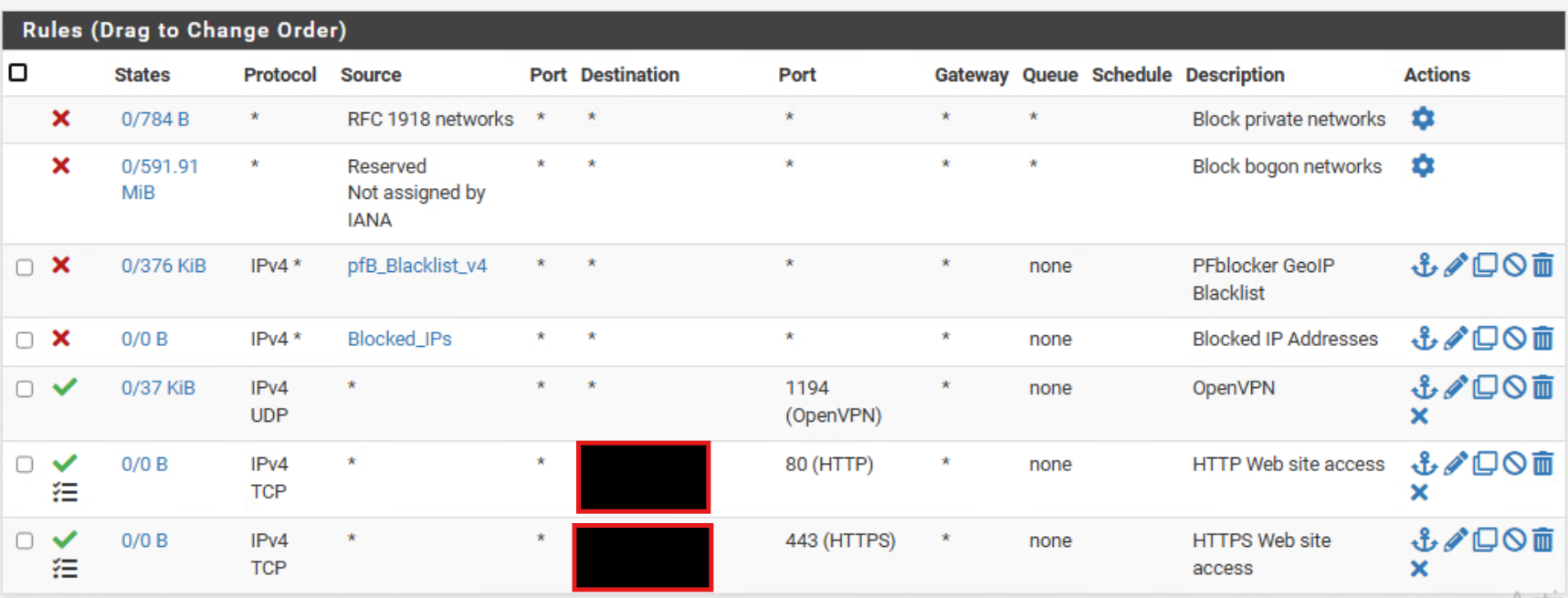The width and height of the screenshot is (1568, 598).
Task: Open advanced options list icon on HTTP rule
Action: point(65,493)
